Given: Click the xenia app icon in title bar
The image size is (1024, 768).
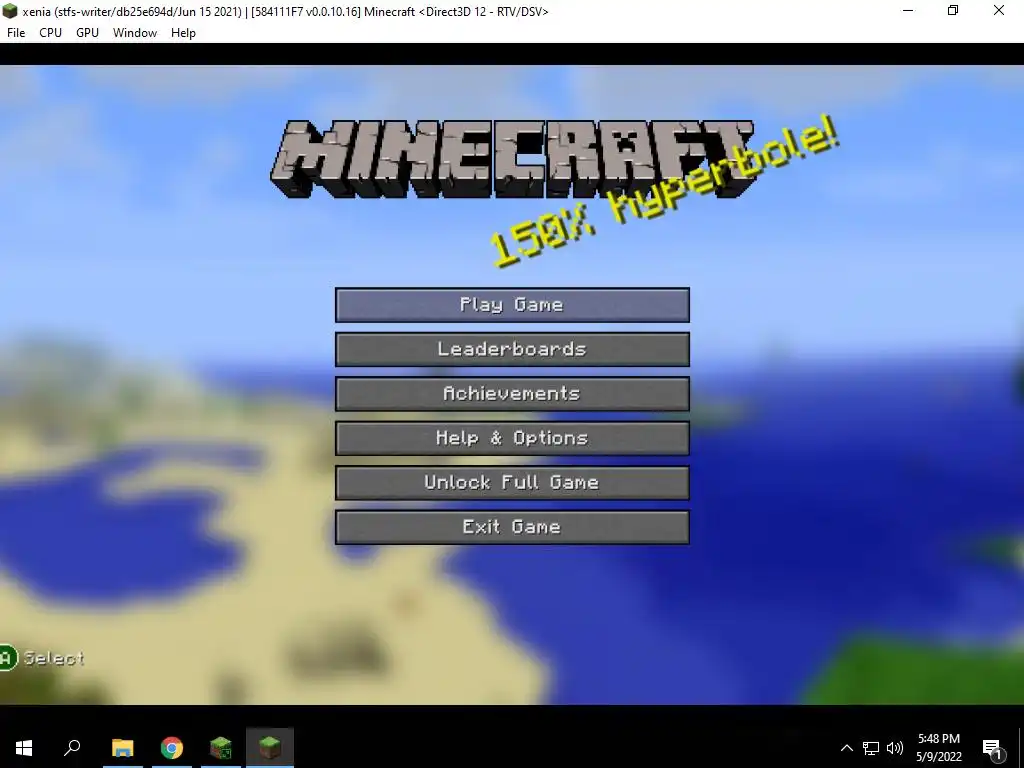Looking at the screenshot, I should [x=10, y=11].
